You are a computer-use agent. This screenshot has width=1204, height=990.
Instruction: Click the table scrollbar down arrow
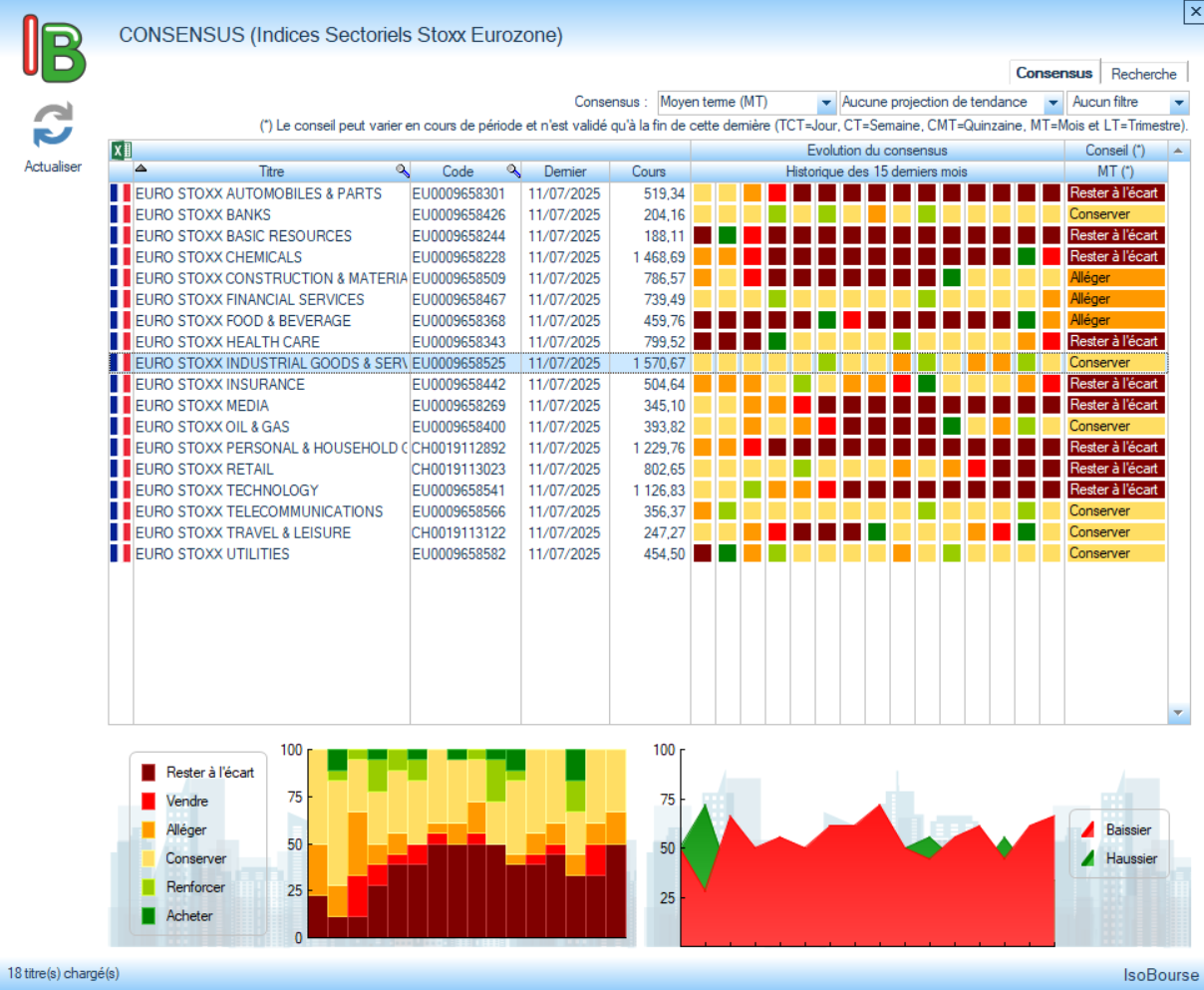click(x=1178, y=714)
